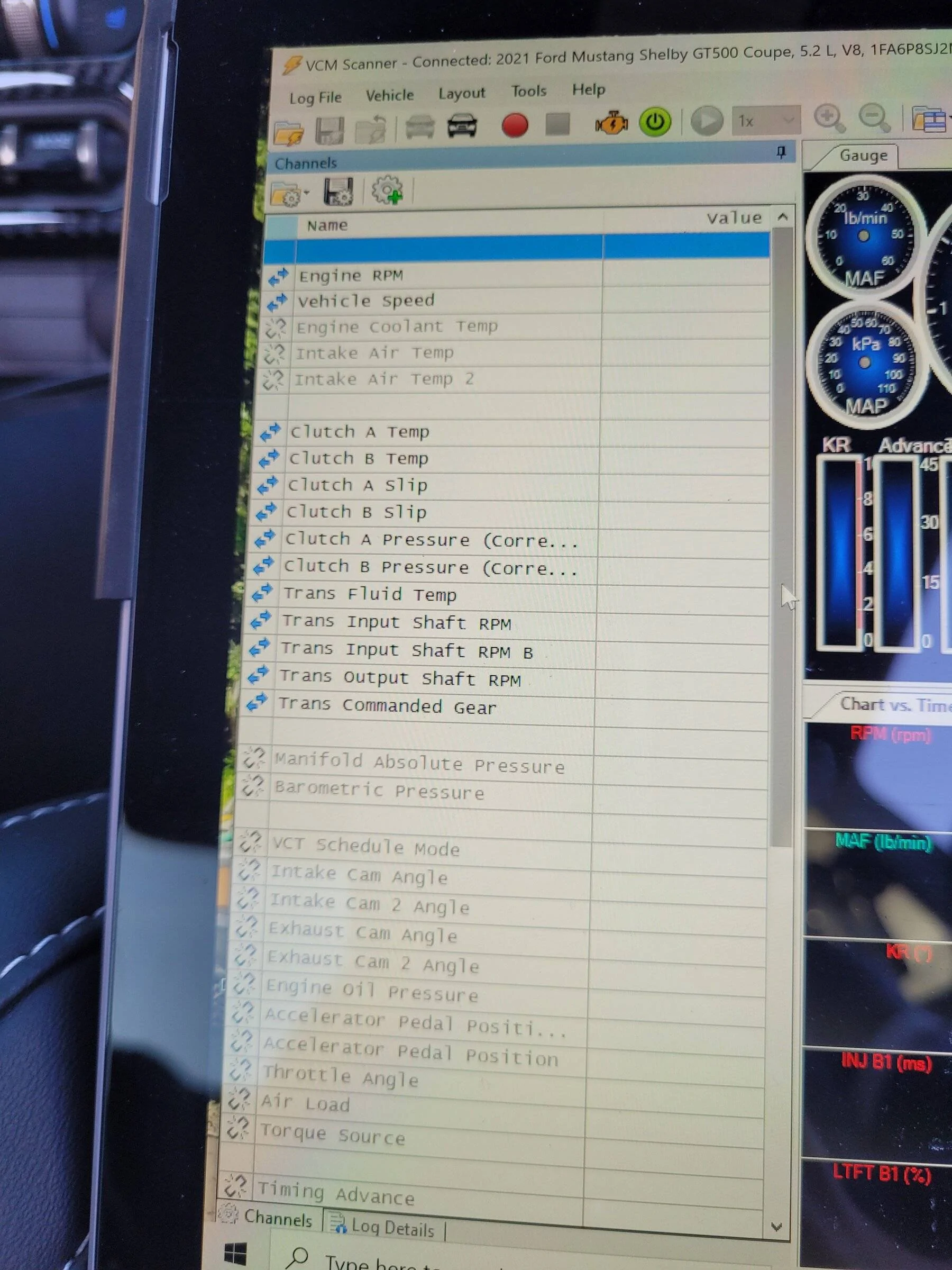Click the blue arrows icon beside Clutch A Temp
Screen dimensions: 952x1270
(270, 433)
